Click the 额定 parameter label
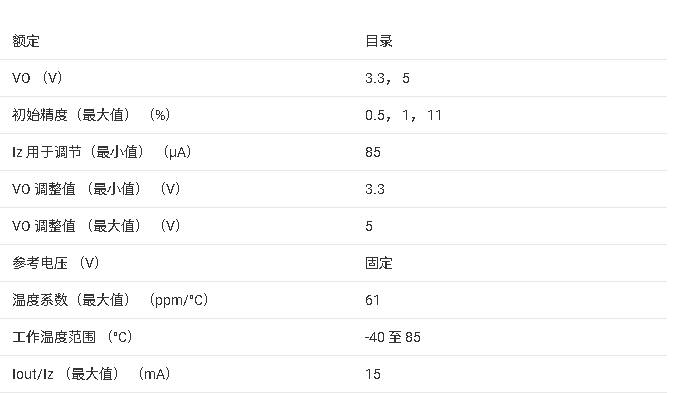The height and width of the screenshot is (393, 677). (26, 41)
